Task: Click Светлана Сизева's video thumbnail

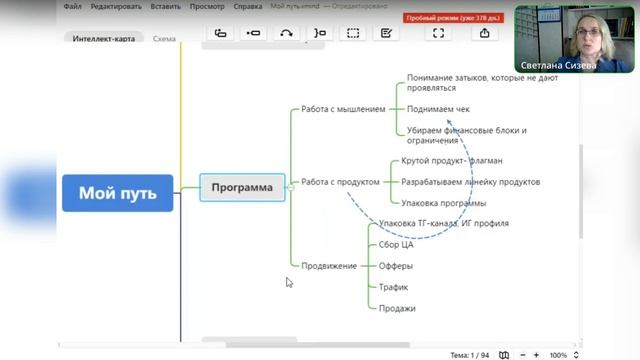Action: [574, 39]
